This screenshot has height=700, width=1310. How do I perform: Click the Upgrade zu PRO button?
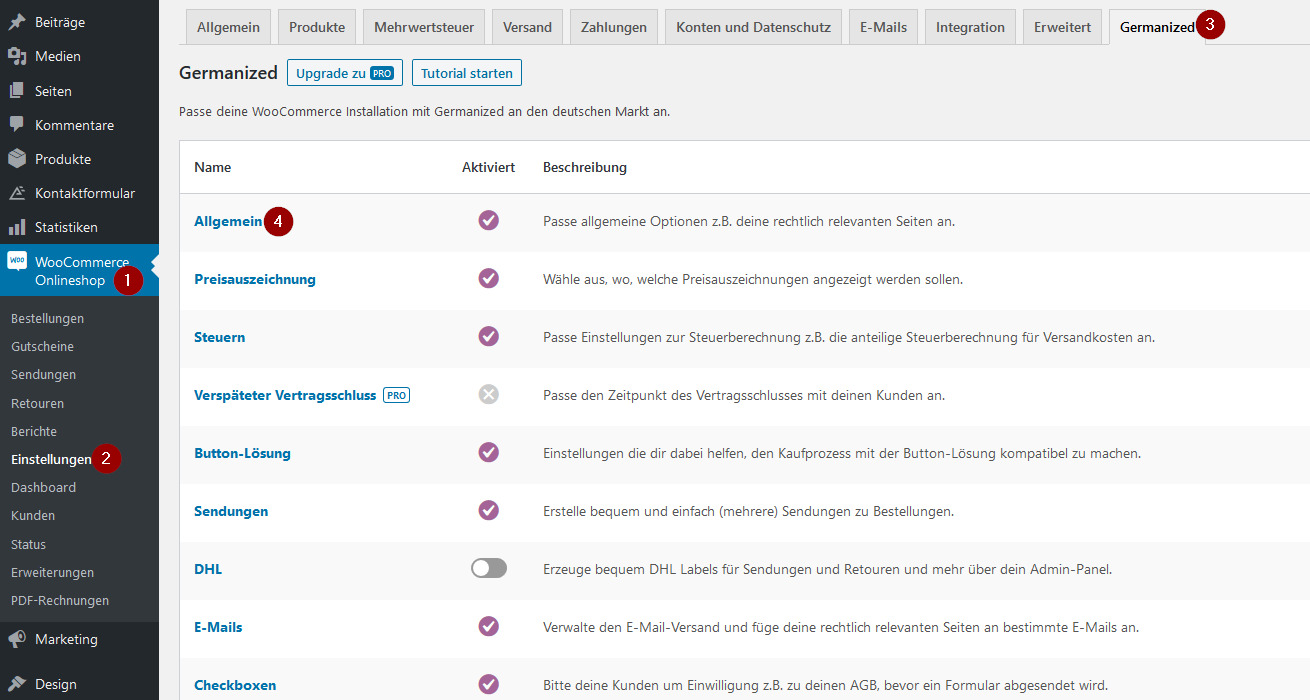[345, 73]
